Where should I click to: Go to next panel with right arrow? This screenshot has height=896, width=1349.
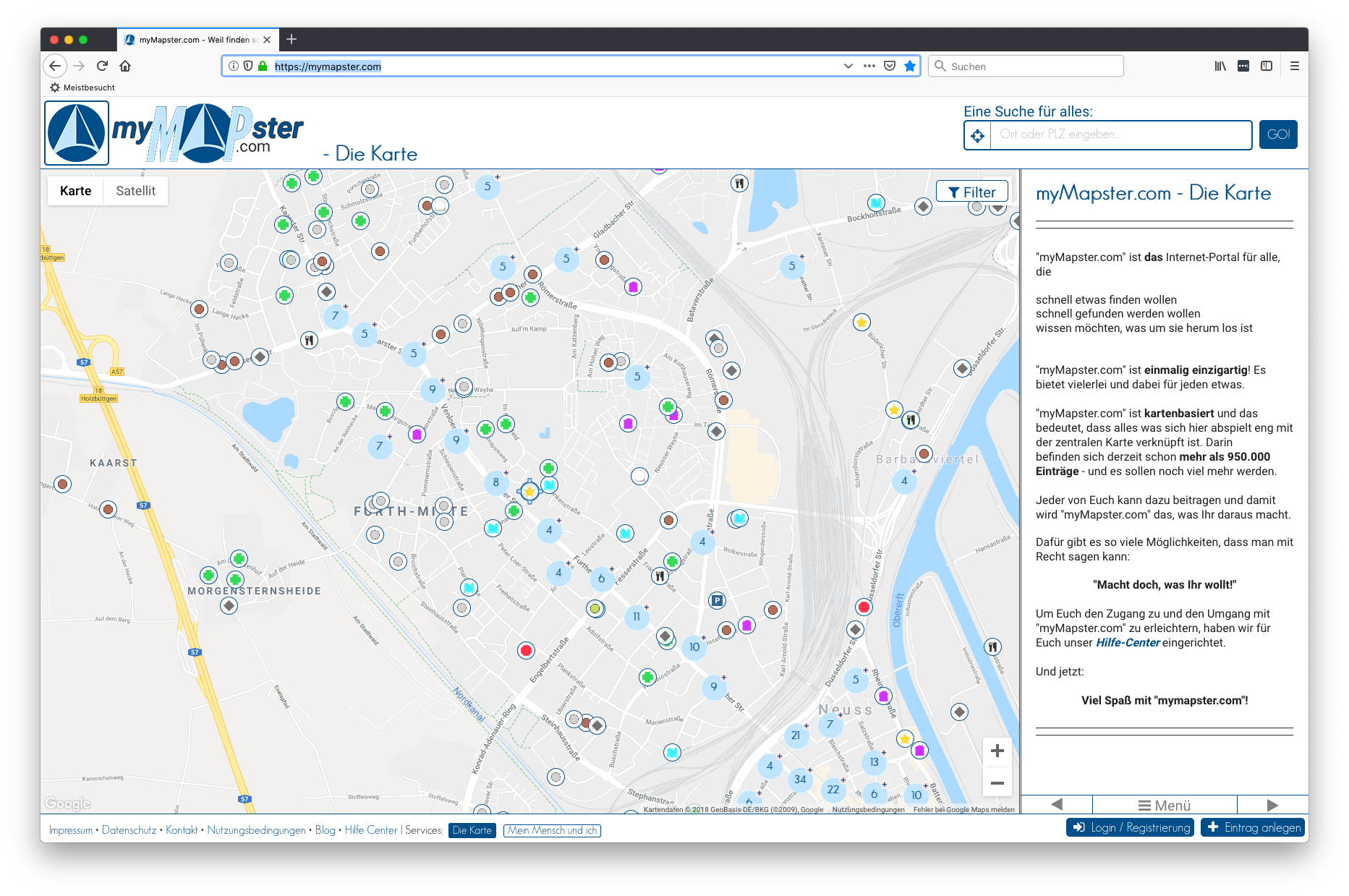[x=1273, y=805]
